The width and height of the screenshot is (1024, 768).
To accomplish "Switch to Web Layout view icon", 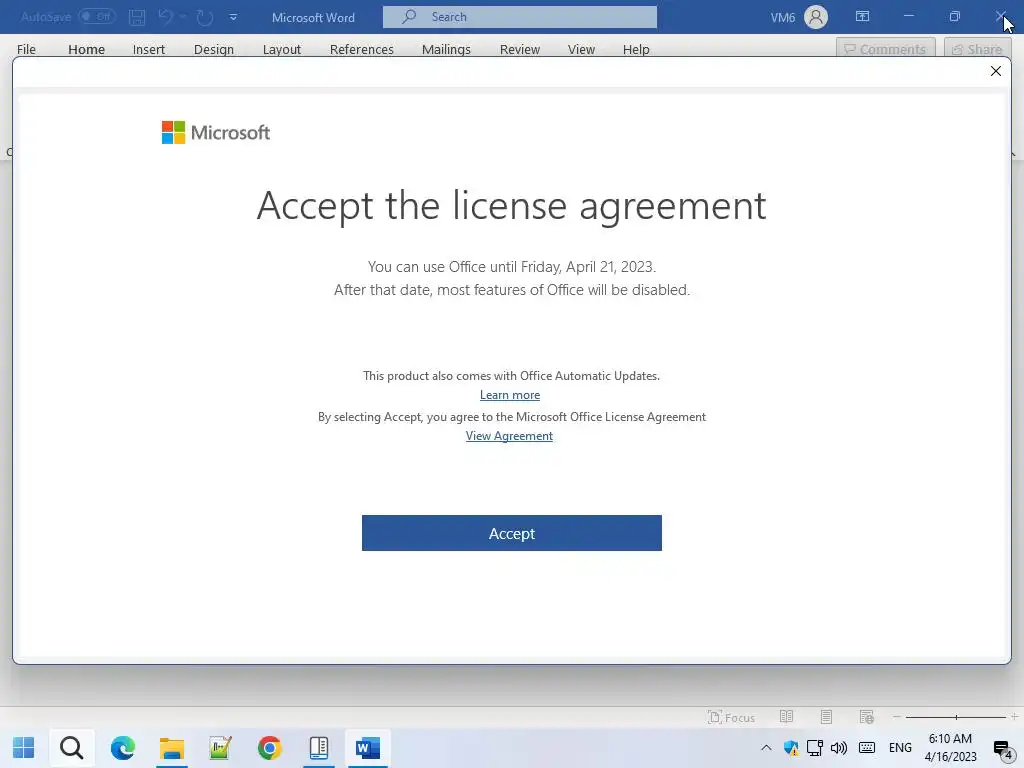I will (867, 717).
